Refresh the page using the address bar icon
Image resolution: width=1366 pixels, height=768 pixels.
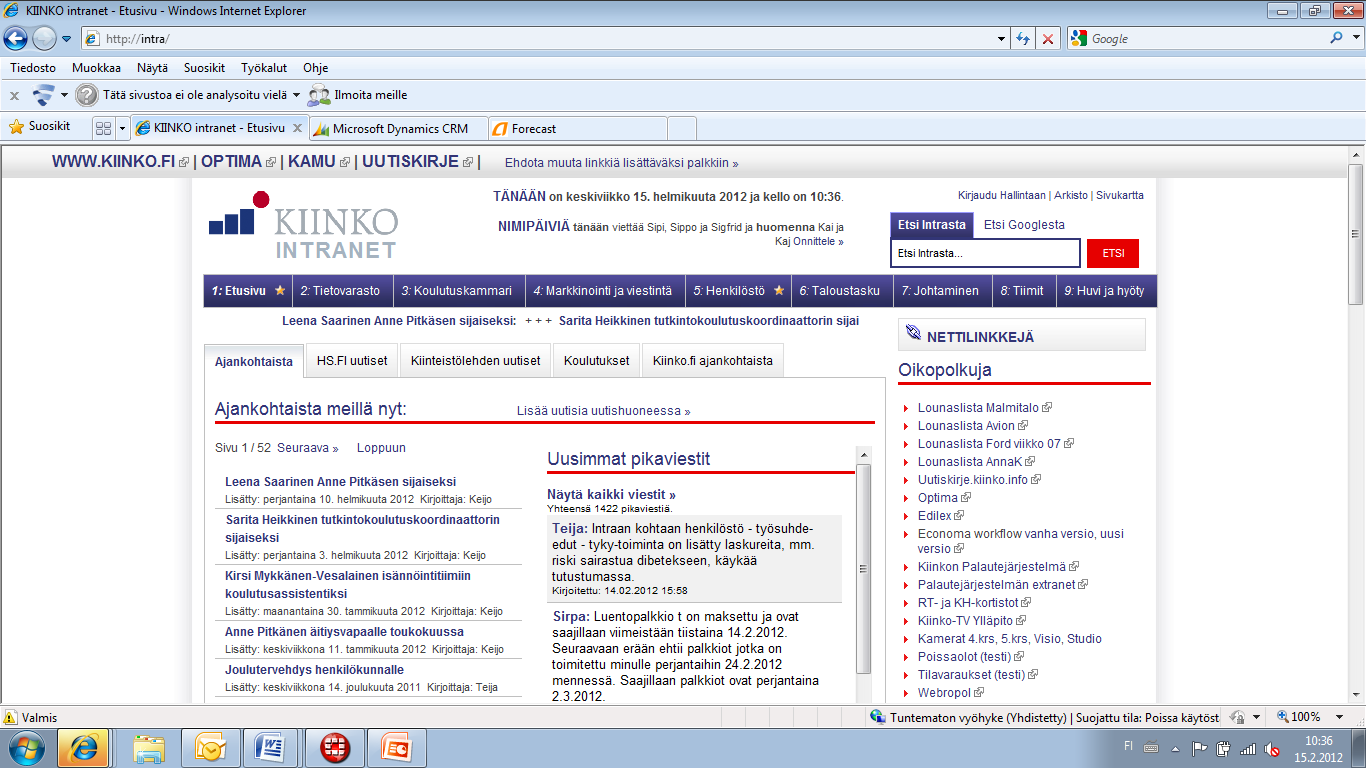(x=1023, y=38)
